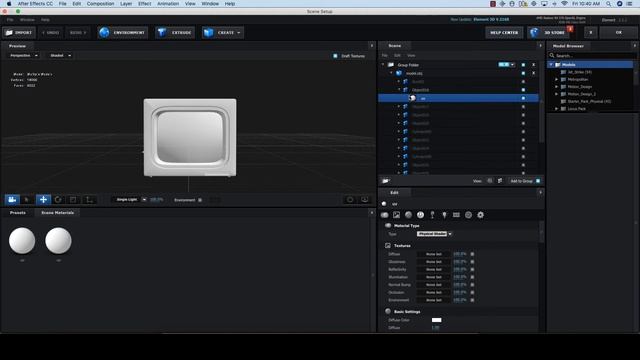Click the Model Browser search field
This screenshot has width=640, height=360.
point(593,56)
